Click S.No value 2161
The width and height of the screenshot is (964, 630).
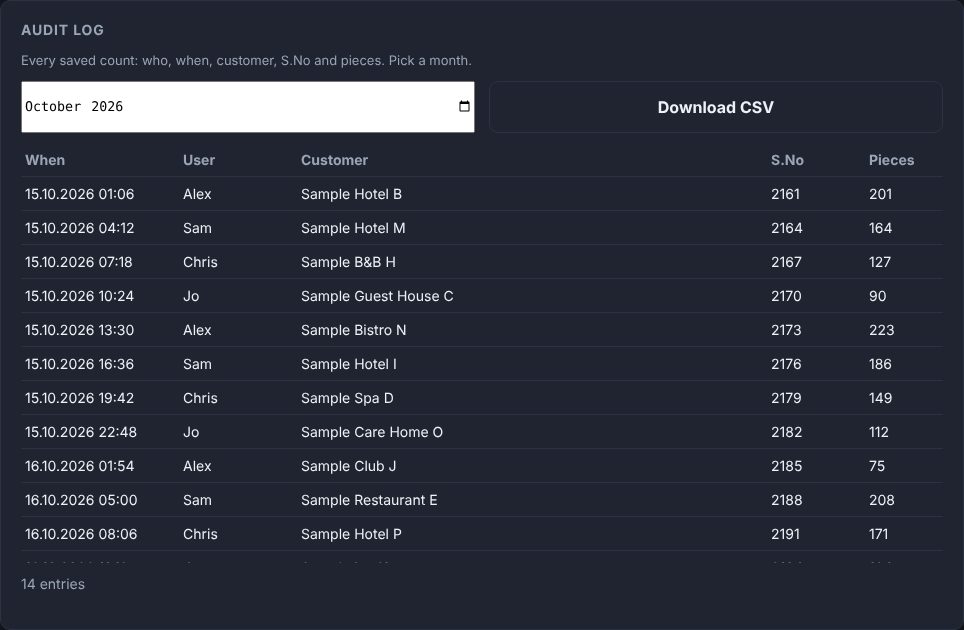[x=785, y=194]
